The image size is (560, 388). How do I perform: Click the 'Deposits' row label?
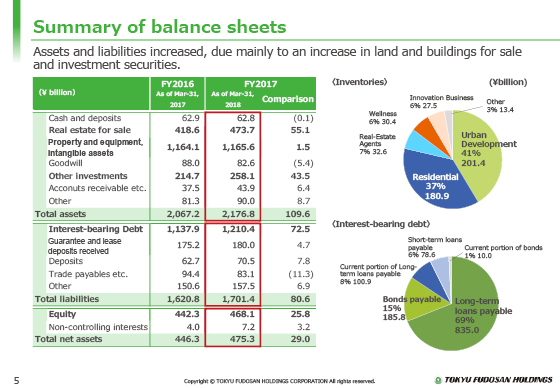tap(66, 261)
